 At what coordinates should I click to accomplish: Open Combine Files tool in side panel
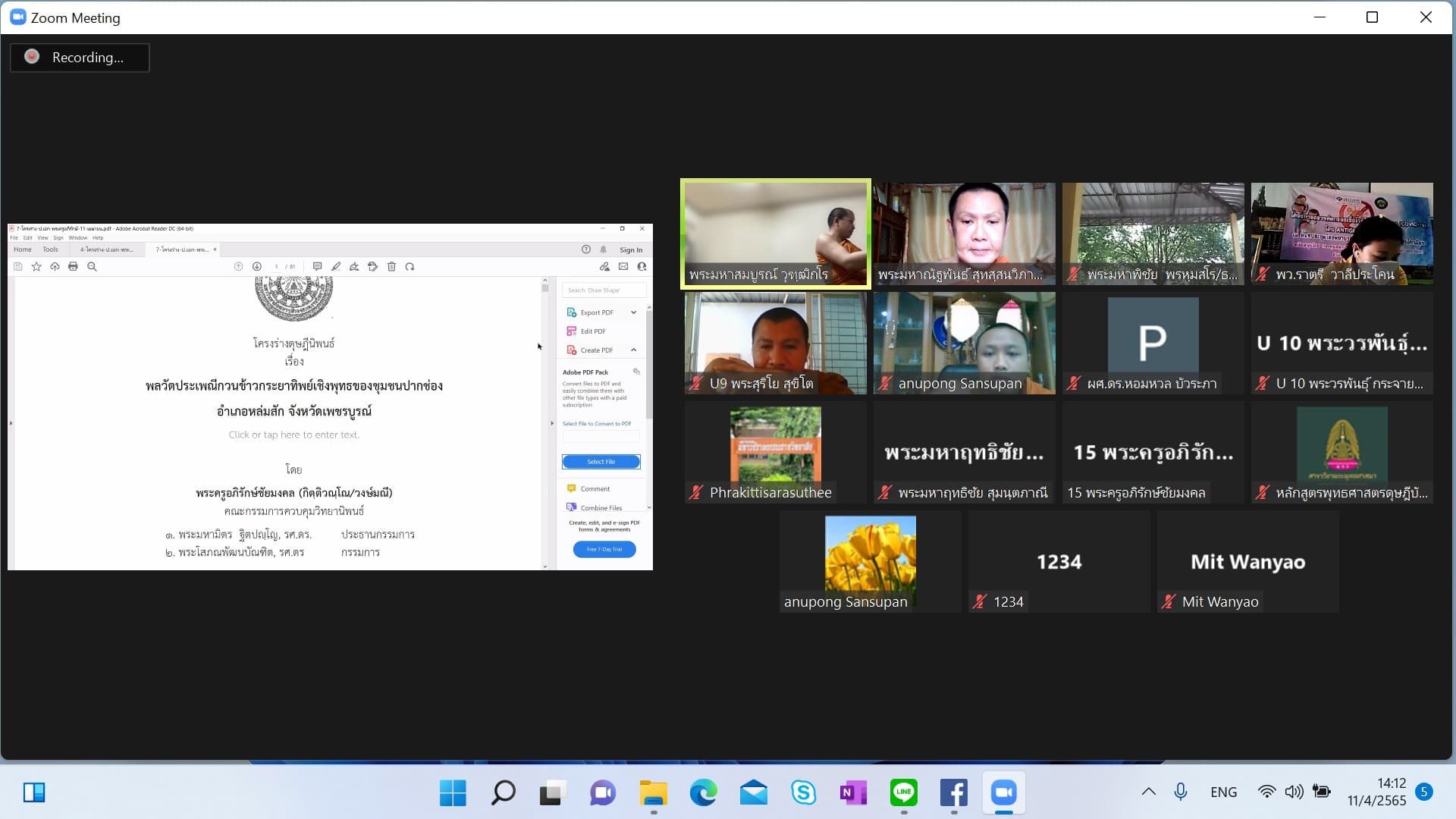pyautogui.click(x=594, y=508)
